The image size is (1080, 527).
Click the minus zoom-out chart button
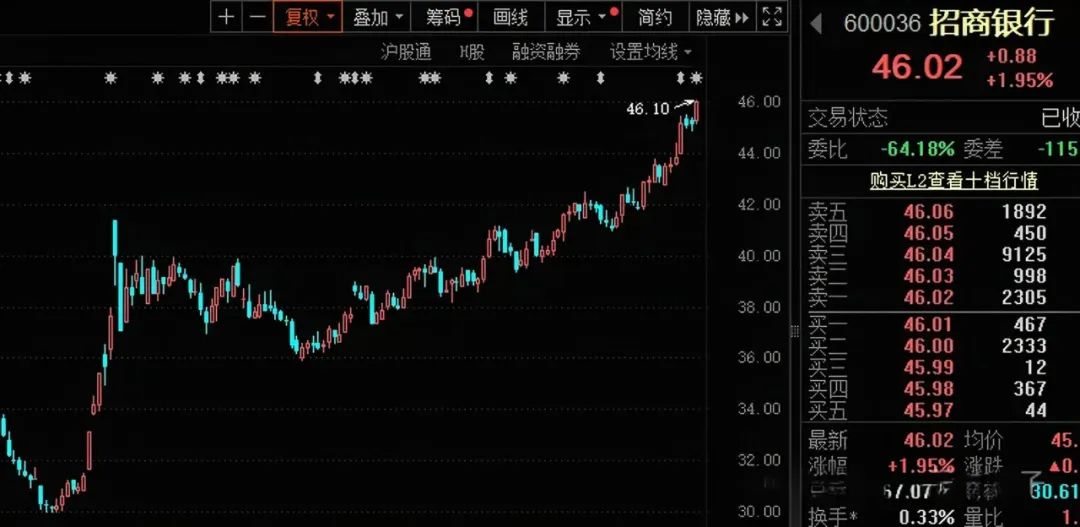click(258, 17)
